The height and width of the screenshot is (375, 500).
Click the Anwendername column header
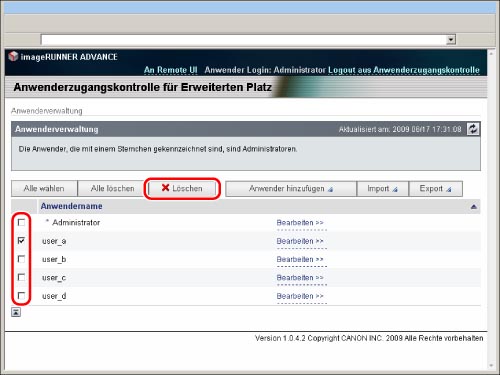(71, 206)
